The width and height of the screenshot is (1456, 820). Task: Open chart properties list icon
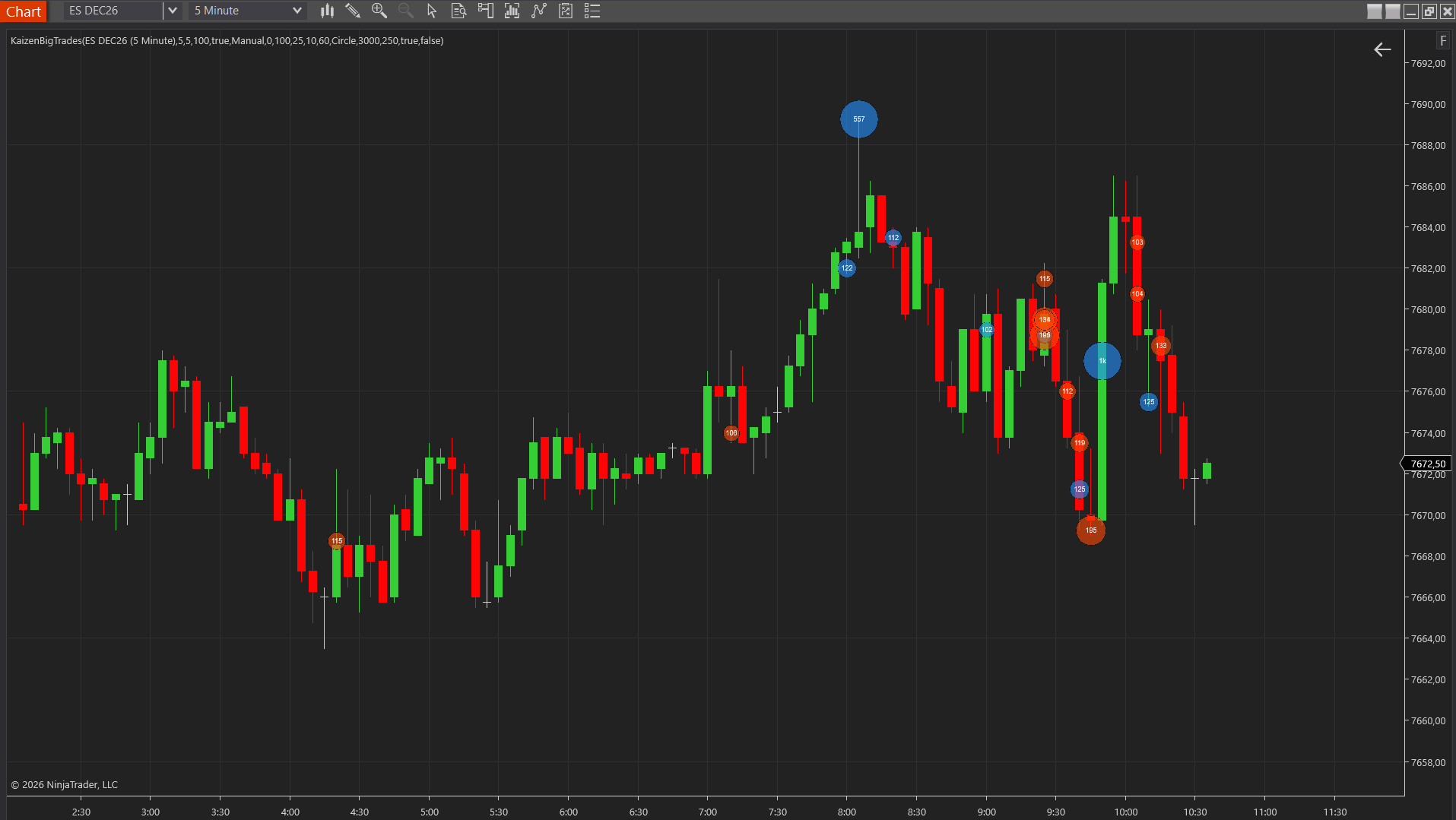pos(592,11)
